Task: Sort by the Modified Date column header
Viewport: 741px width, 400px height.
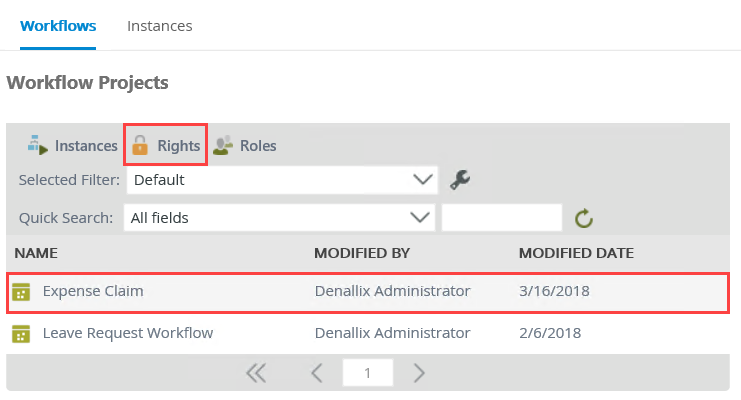Action: 575,253
